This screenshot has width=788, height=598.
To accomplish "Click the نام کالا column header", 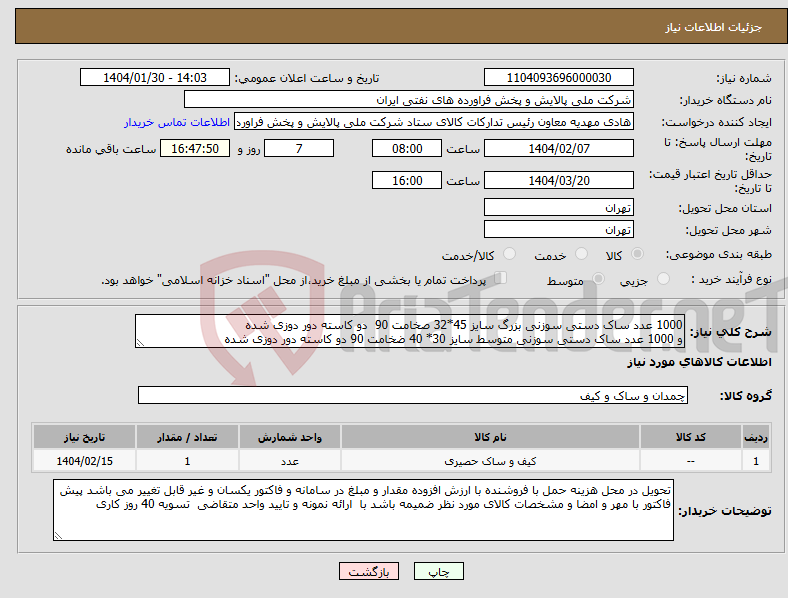I will [x=490, y=437].
